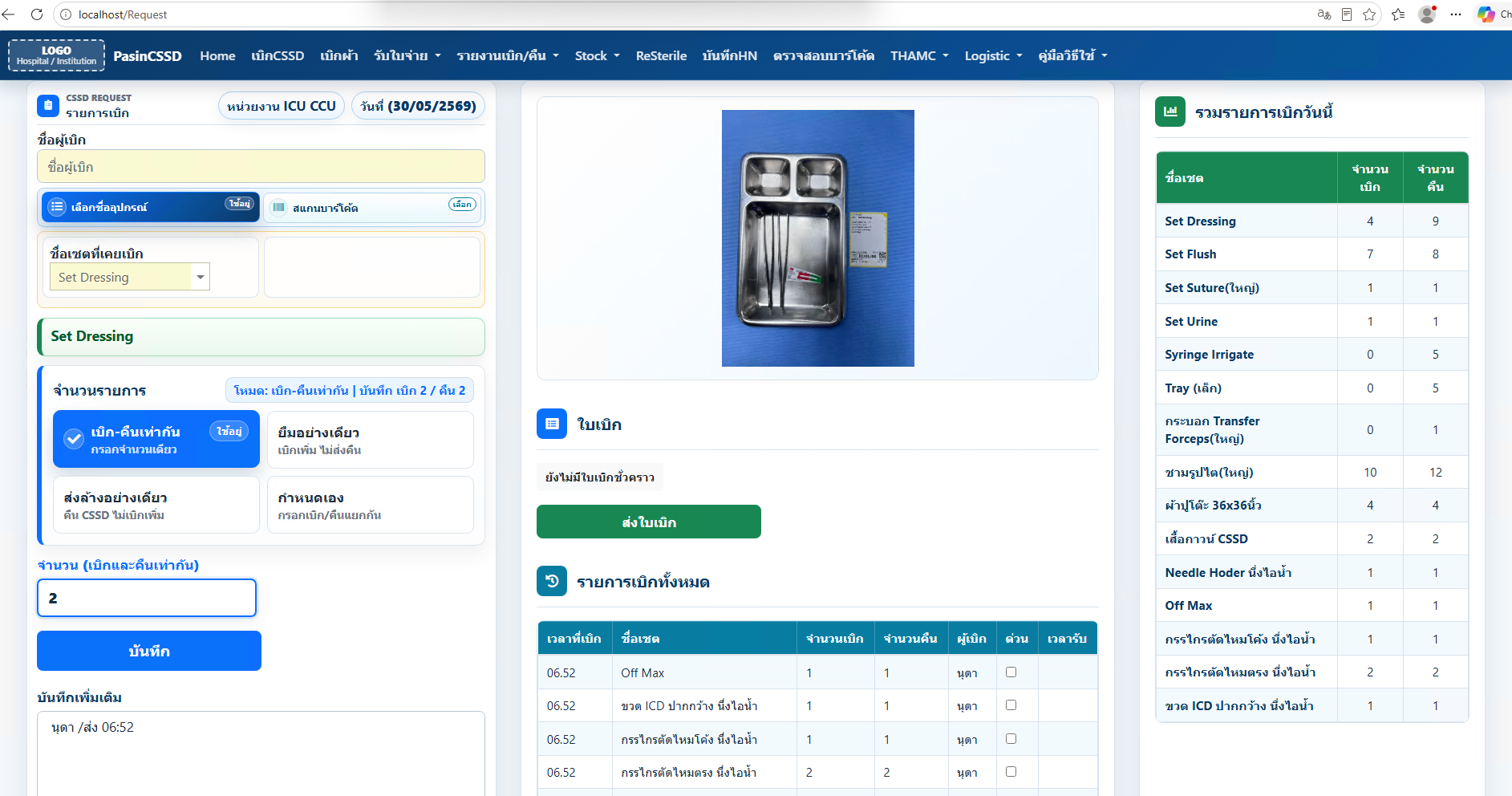Screen dimensions: 1512x796
Task: Click the เวลาที่เบิก column header
Action: pos(574,638)
